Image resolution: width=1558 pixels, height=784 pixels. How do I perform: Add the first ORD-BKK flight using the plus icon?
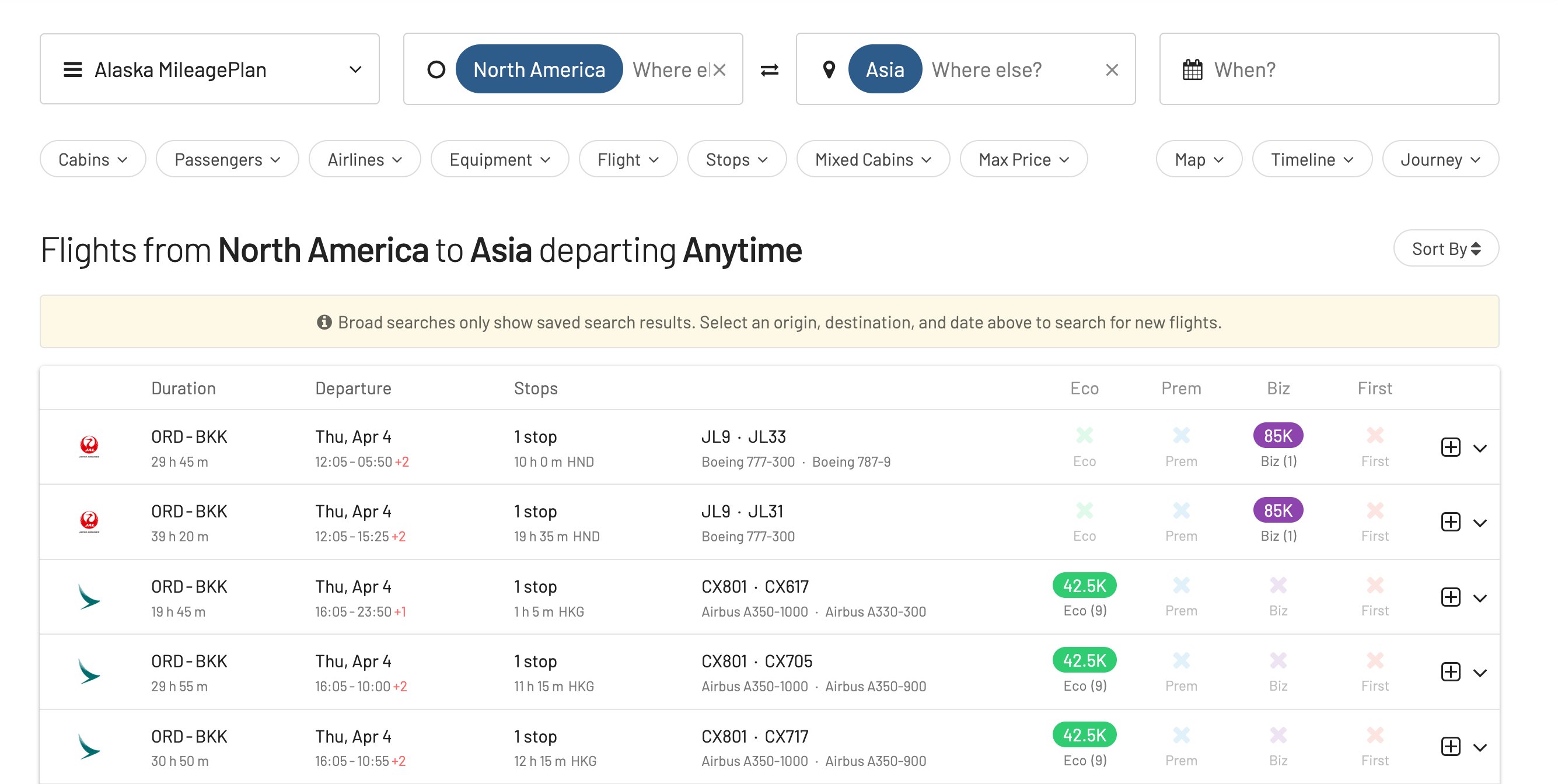point(1451,447)
